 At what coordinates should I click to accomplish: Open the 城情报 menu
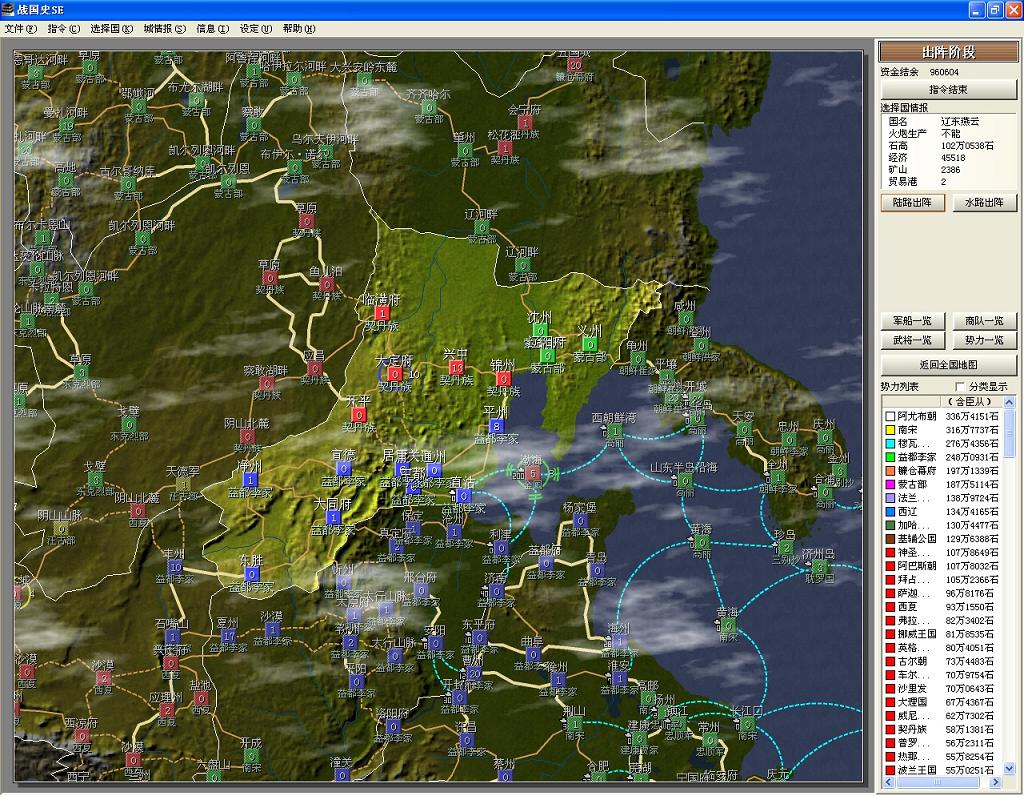164,29
